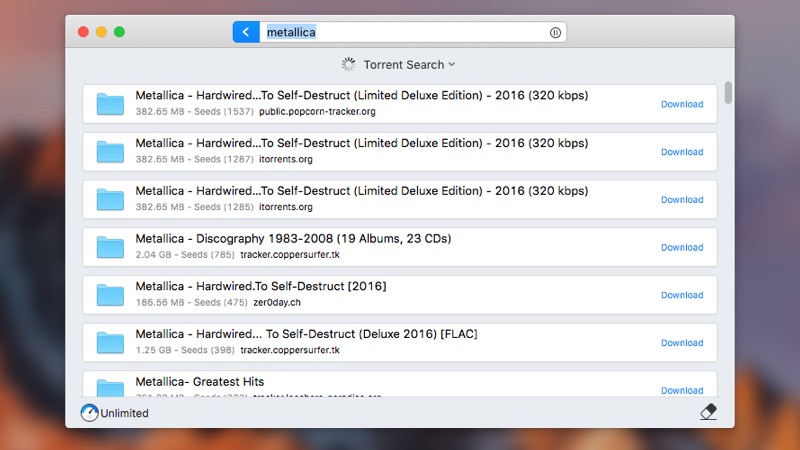Click the yellow minimize window button
Viewport: 800px width, 450px height.
(102, 32)
